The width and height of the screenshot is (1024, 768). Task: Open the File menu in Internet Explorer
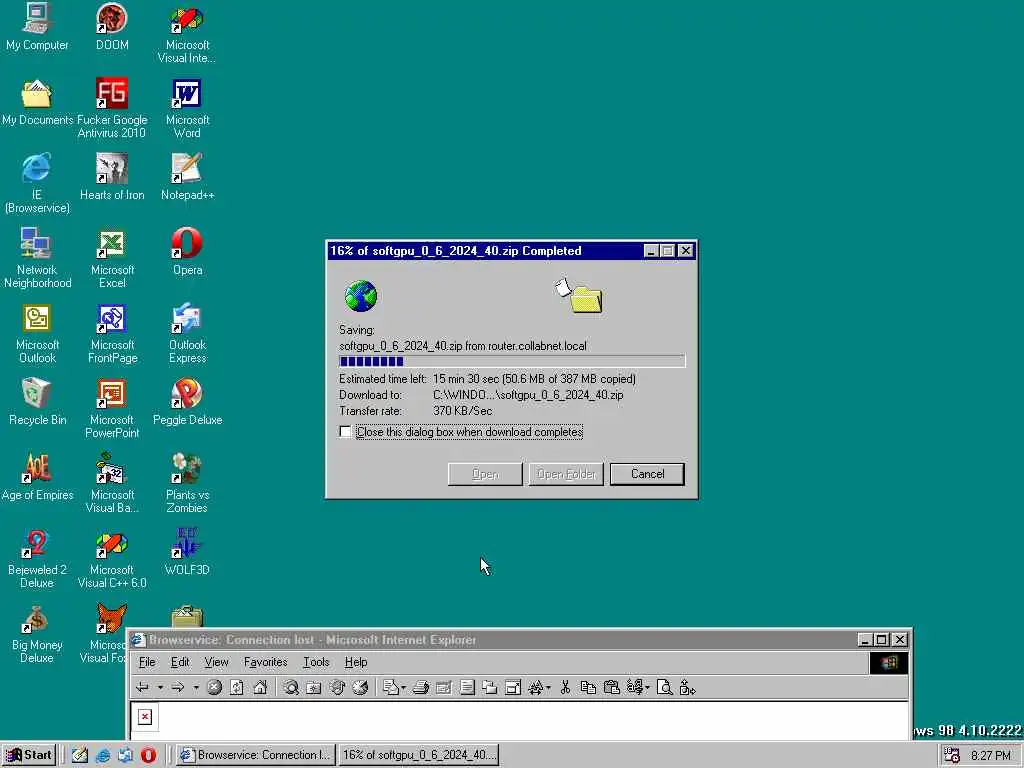tap(147, 662)
